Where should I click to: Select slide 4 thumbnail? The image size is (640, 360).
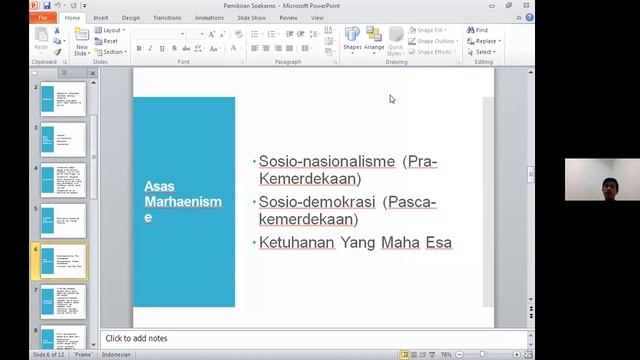click(63, 180)
